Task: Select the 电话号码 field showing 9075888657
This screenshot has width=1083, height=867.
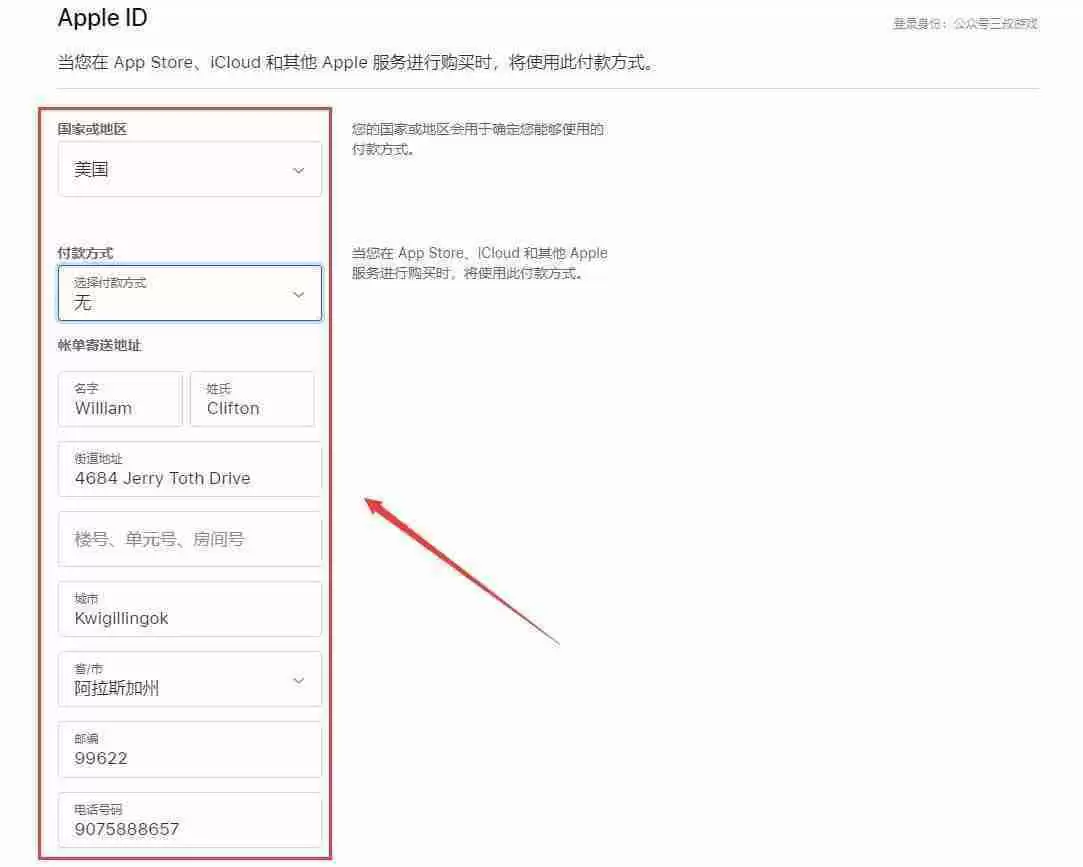Action: [x=189, y=820]
